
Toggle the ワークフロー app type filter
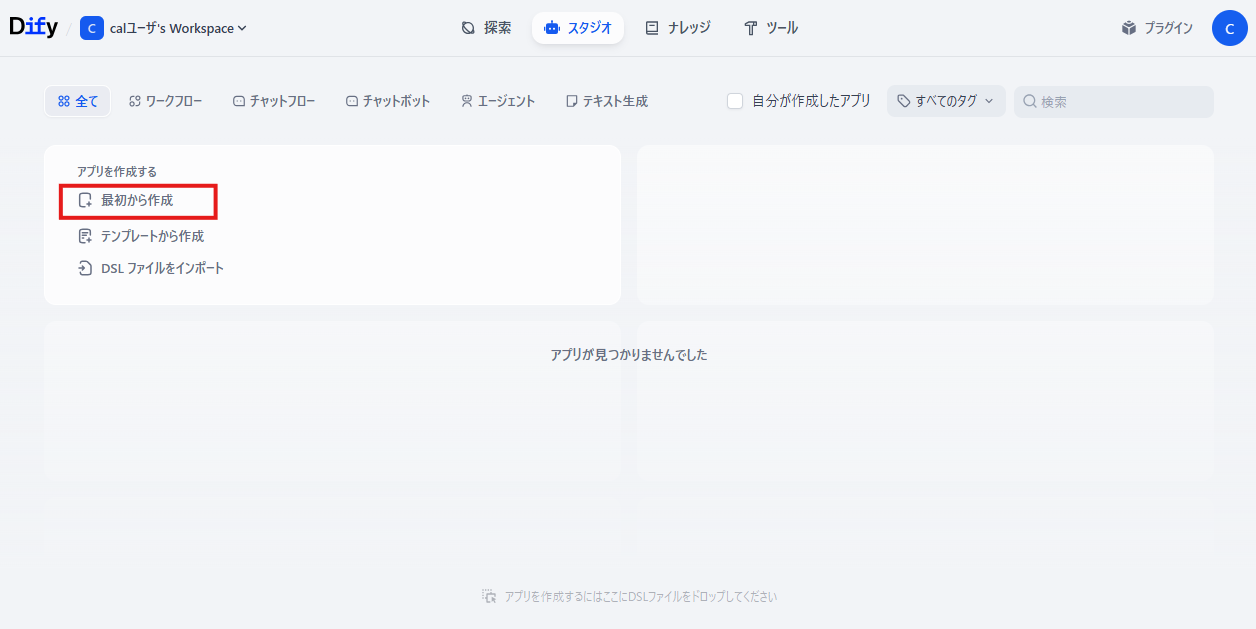pos(166,100)
